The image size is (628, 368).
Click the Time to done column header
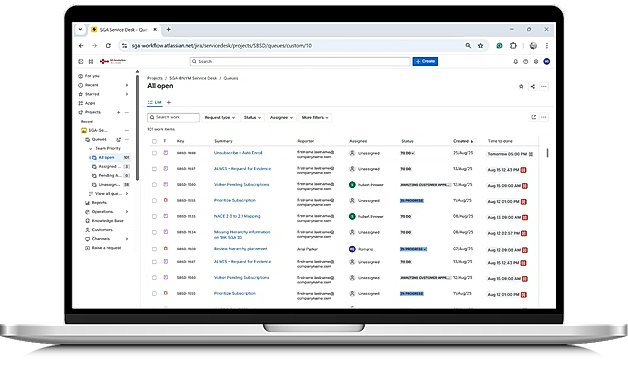[x=500, y=141]
